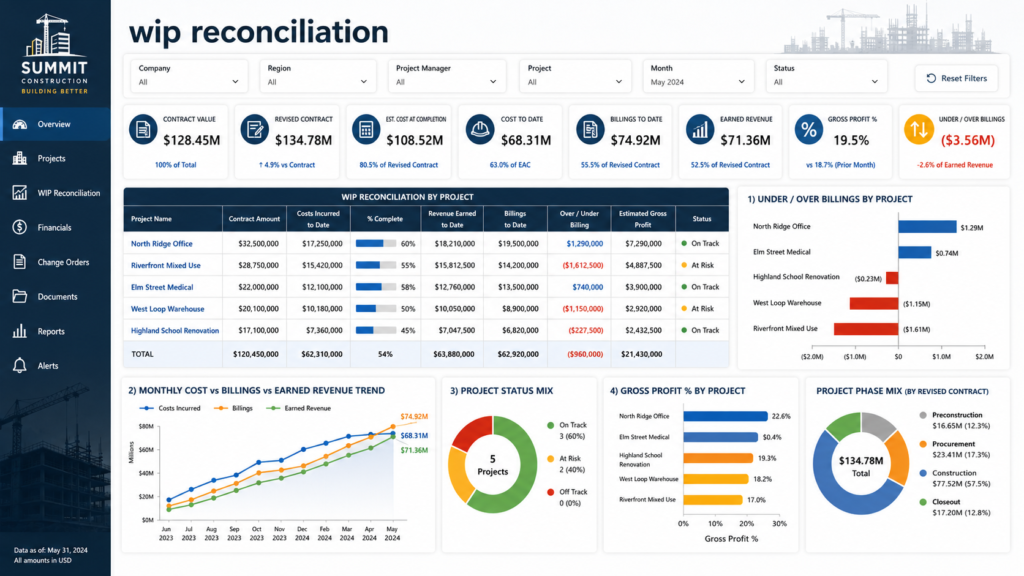Click the WIP Reconciliation chart icon
This screenshot has width=1024, height=576.
coord(20,193)
